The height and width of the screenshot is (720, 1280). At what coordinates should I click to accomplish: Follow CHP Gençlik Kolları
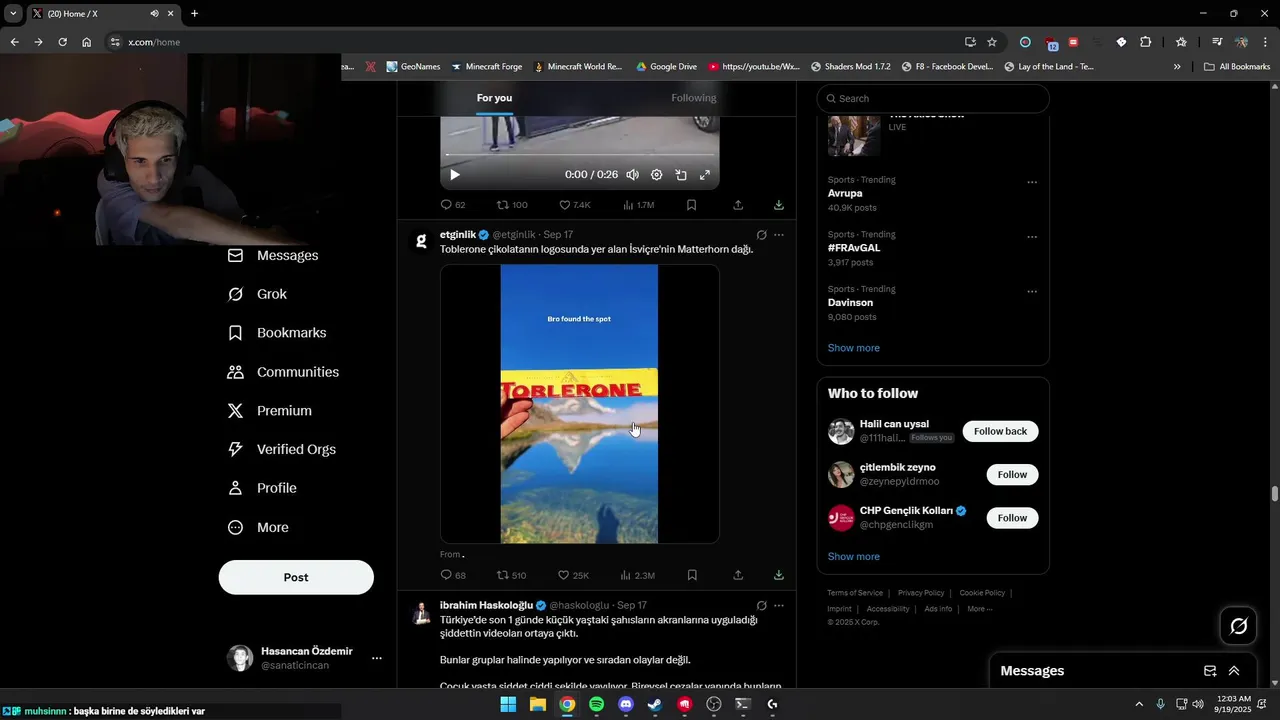[1012, 517]
